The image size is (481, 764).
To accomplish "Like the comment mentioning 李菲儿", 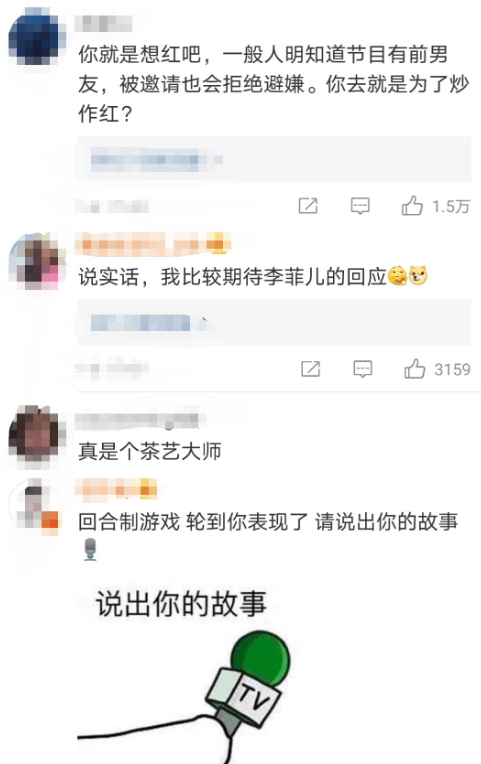I will point(415,369).
